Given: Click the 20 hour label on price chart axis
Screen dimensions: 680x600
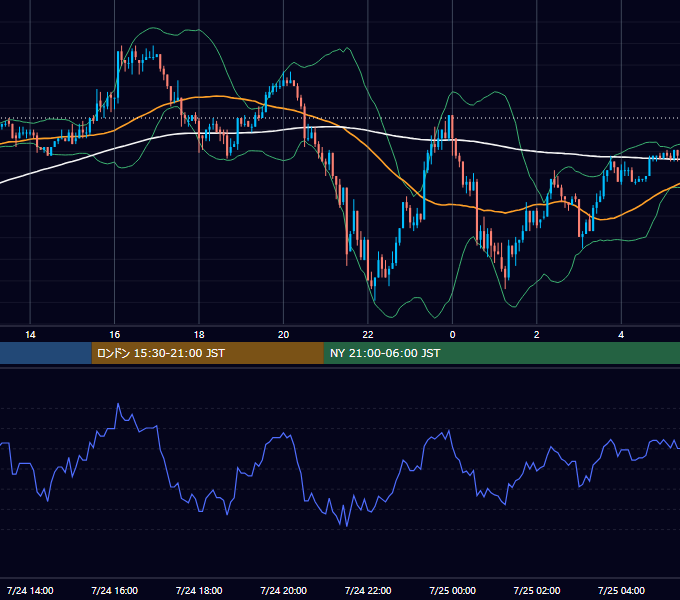Looking at the screenshot, I should point(283,335).
